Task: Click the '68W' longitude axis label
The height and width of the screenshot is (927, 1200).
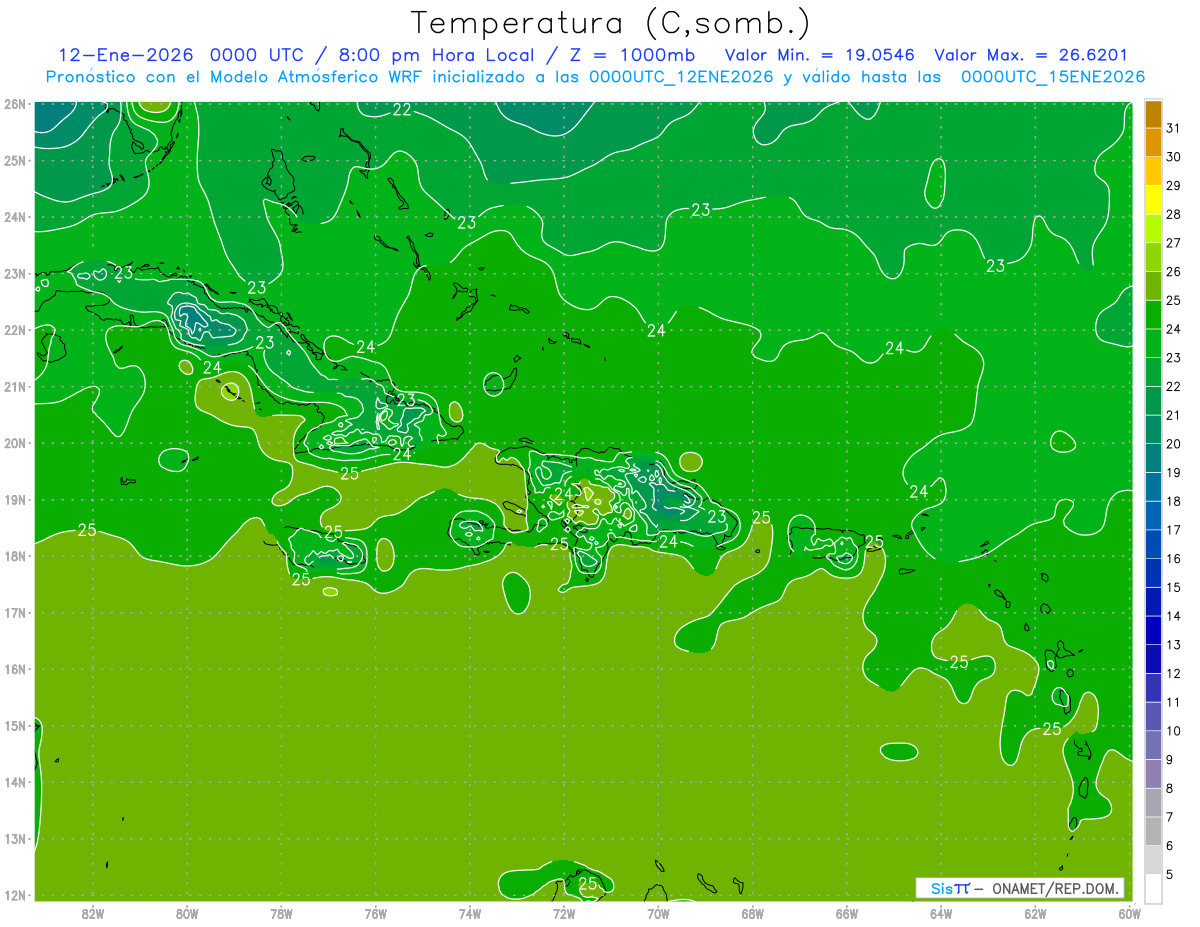Action: pos(753,913)
